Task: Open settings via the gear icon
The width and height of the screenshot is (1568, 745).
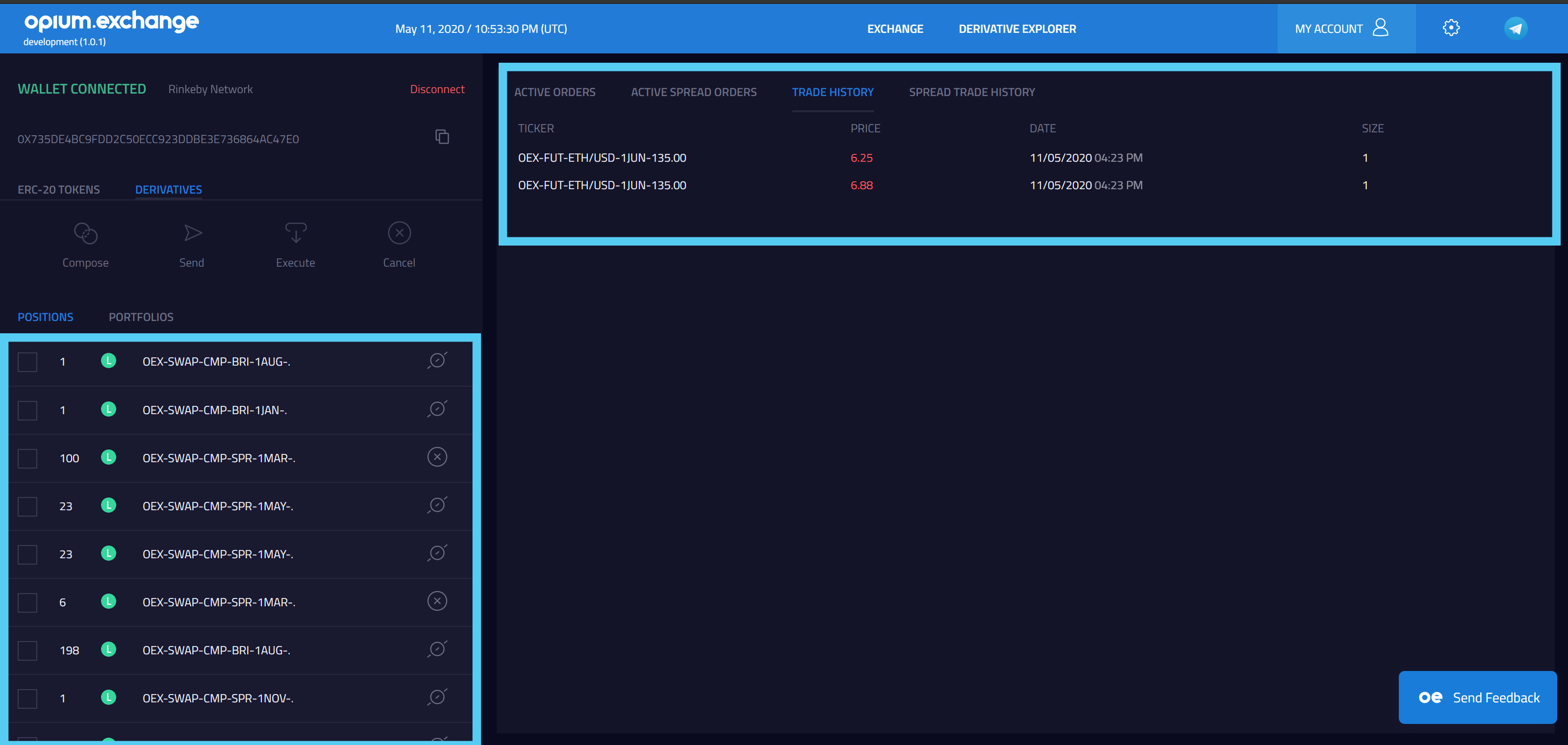Action: (1451, 28)
